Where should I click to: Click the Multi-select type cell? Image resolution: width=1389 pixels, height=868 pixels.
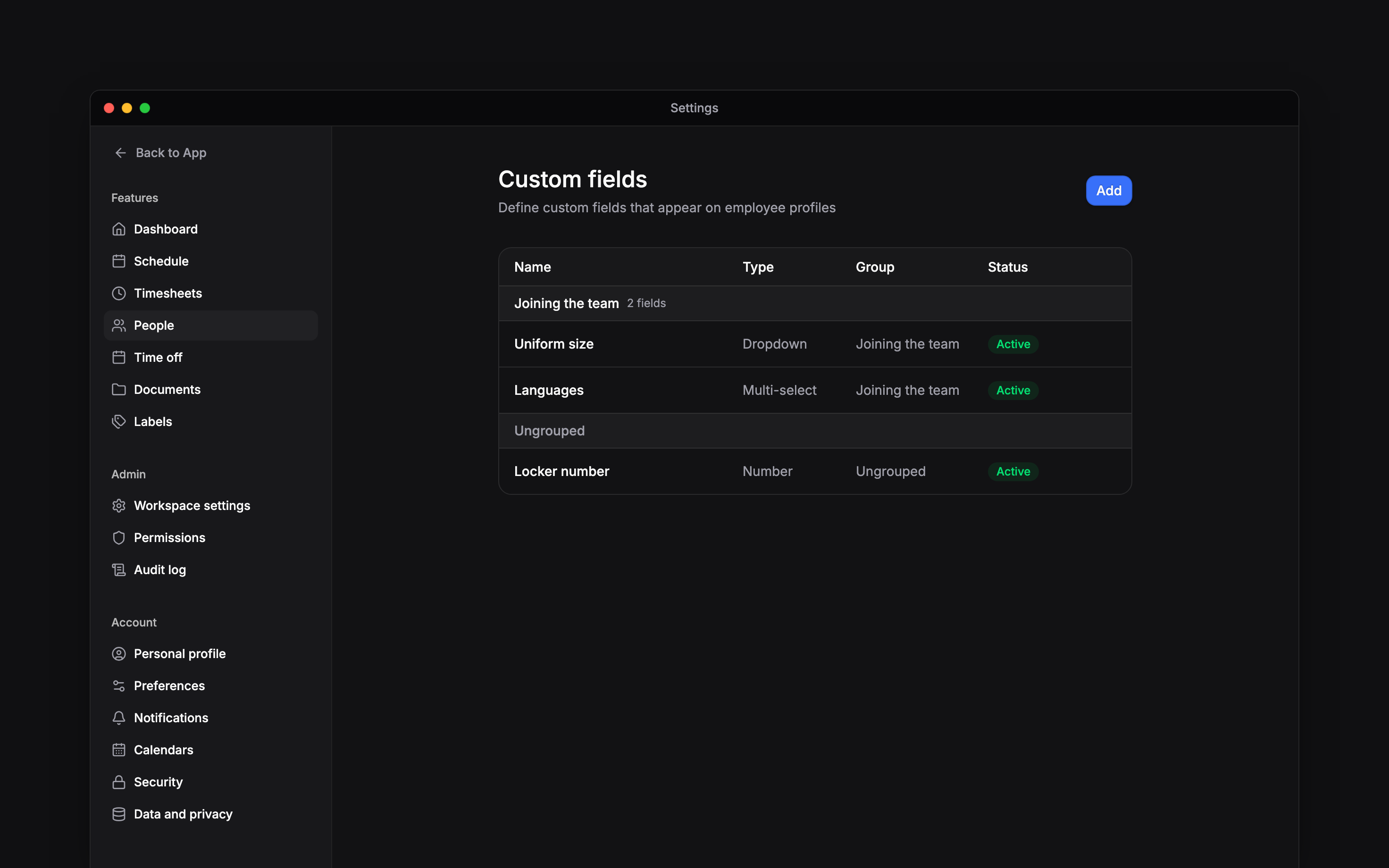coord(779,391)
